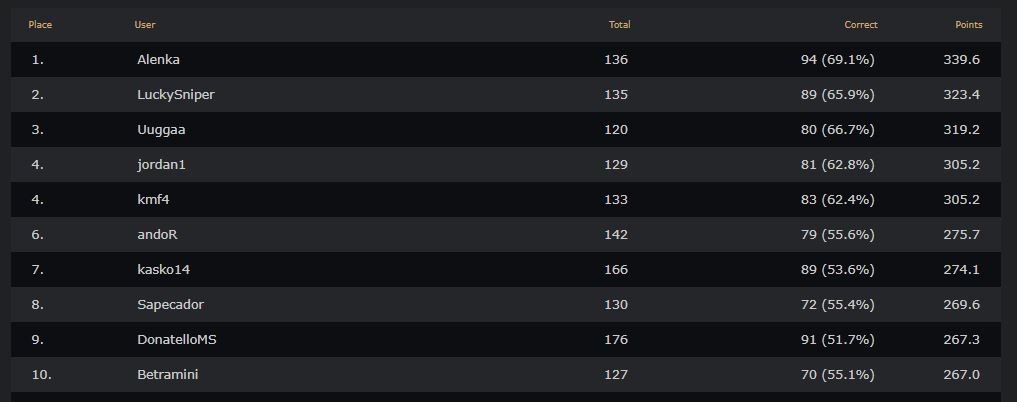This screenshot has width=1017, height=402.
Task: Sort table by Correct column
Action: 861,25
